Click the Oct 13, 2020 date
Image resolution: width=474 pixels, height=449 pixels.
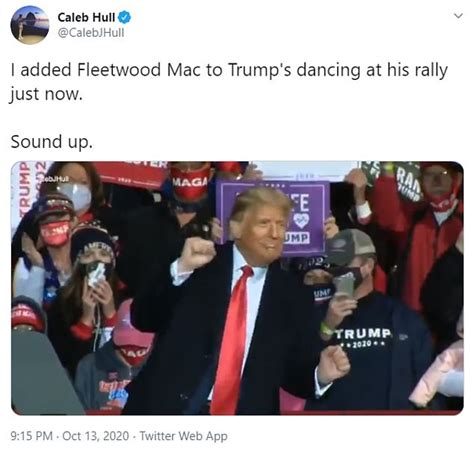pos(96,436)
